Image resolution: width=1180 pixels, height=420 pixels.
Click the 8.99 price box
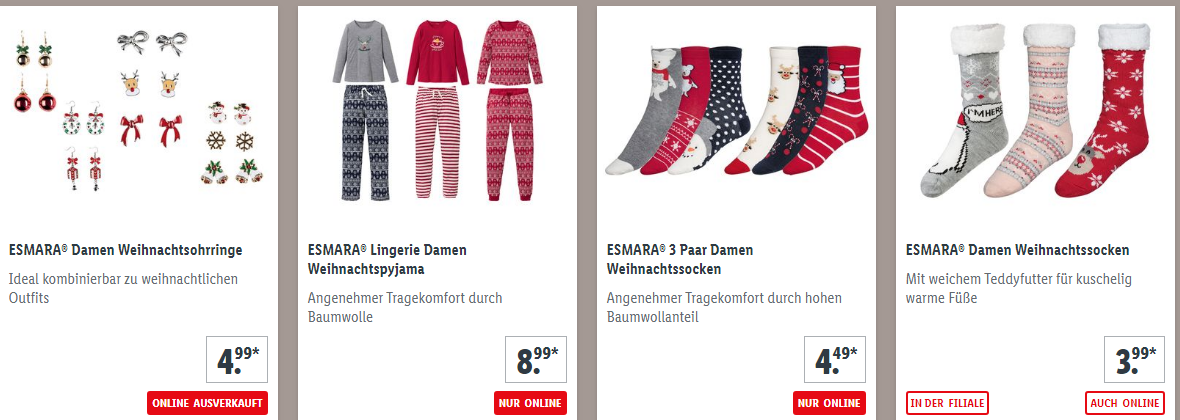coord(536,360)
